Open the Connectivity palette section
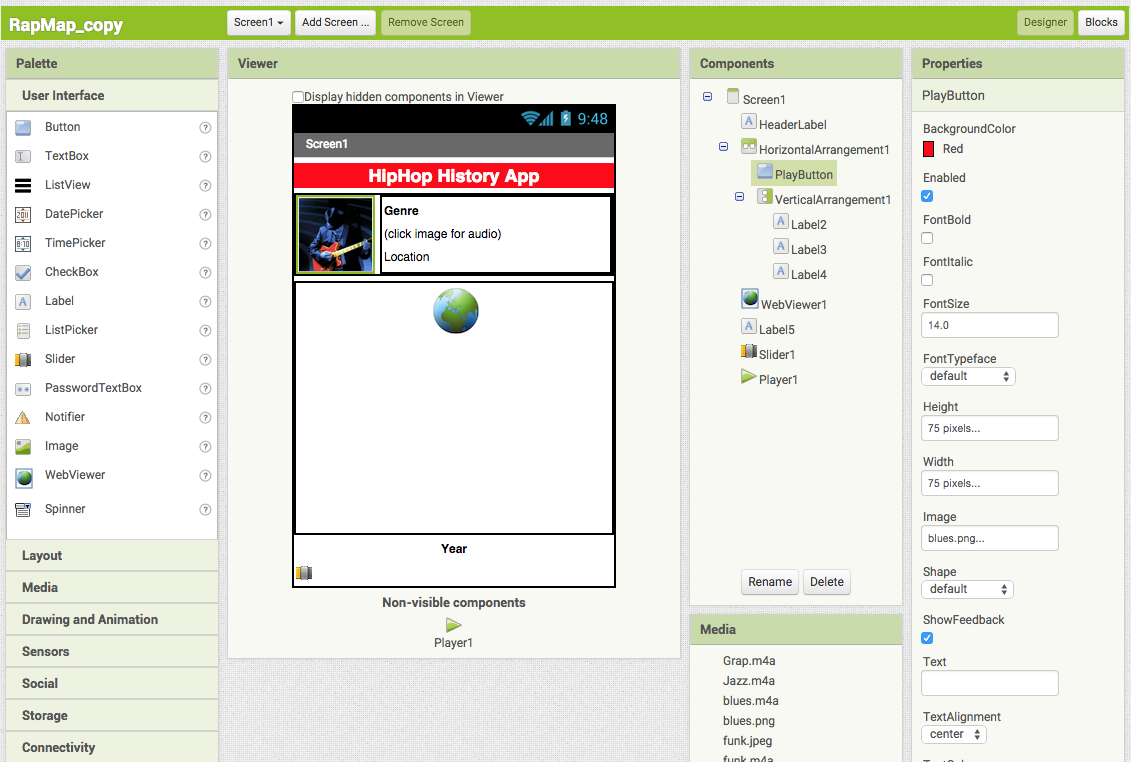 point(112,747)
